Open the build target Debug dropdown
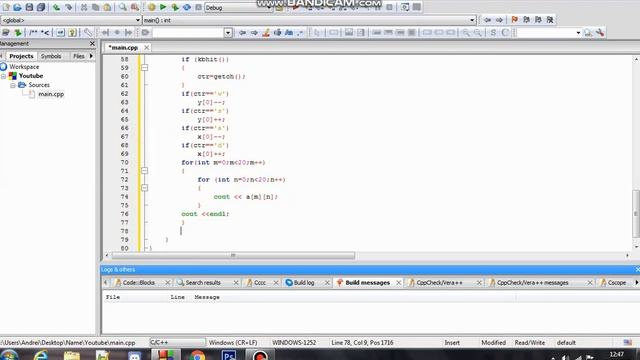Image resolution: width=640 pixels, height=360 pixels. (x=238, y=7)
